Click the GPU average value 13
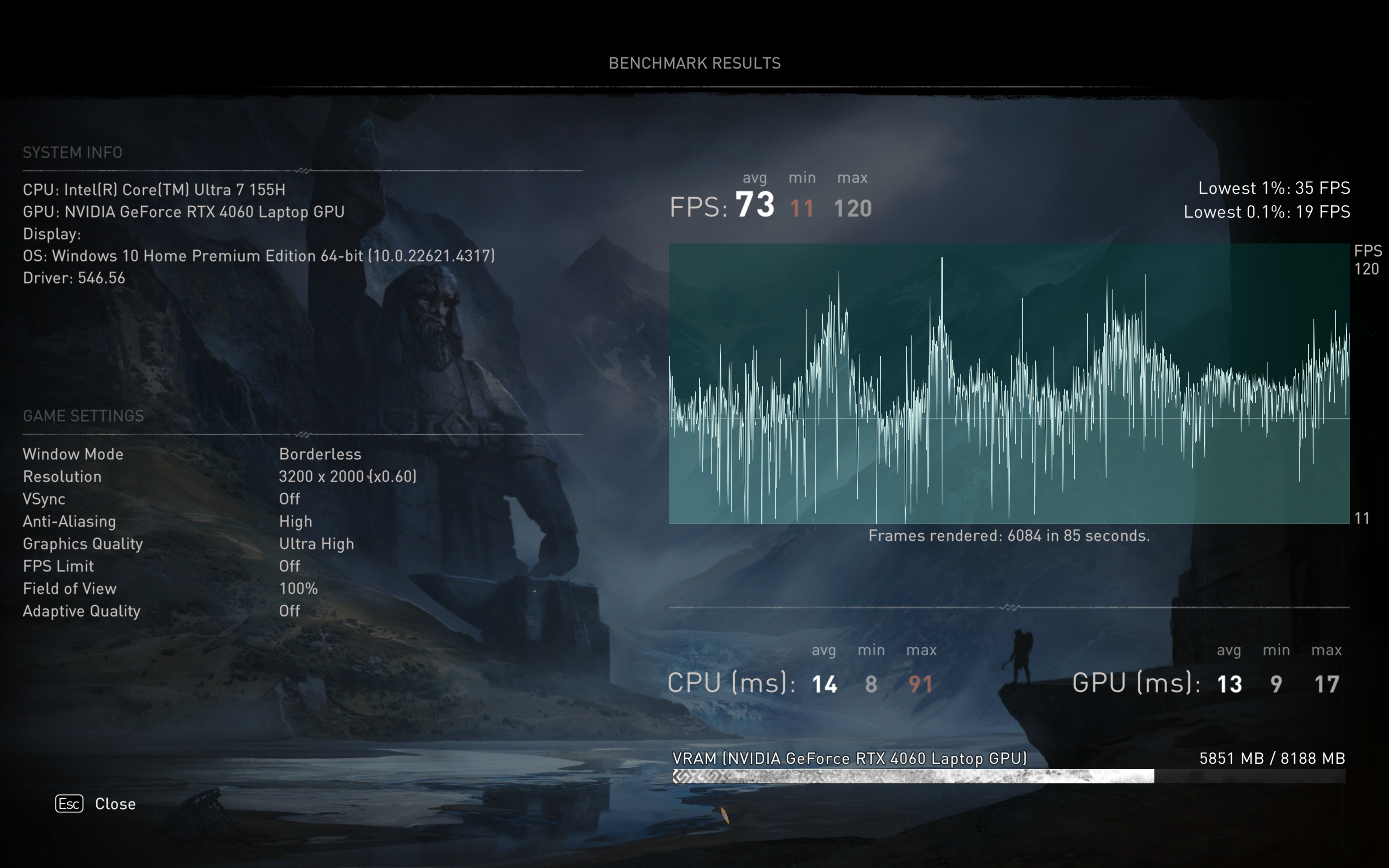Image resolution: width=1389 pixels, height=868 pixels. [x=1230, y=684]
